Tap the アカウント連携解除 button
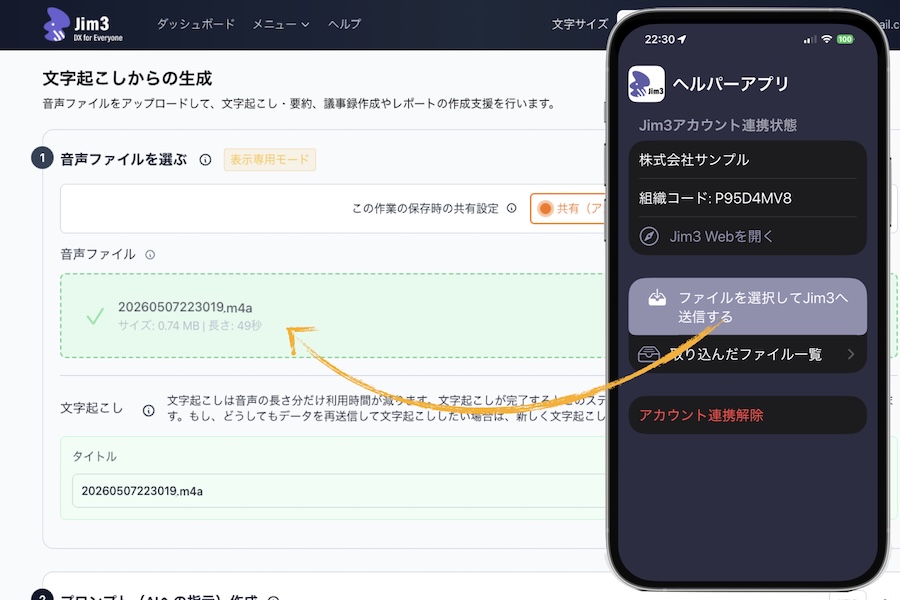Image resolution: width=900 pixels, height=600 pixels. click(x=747, y=415)
